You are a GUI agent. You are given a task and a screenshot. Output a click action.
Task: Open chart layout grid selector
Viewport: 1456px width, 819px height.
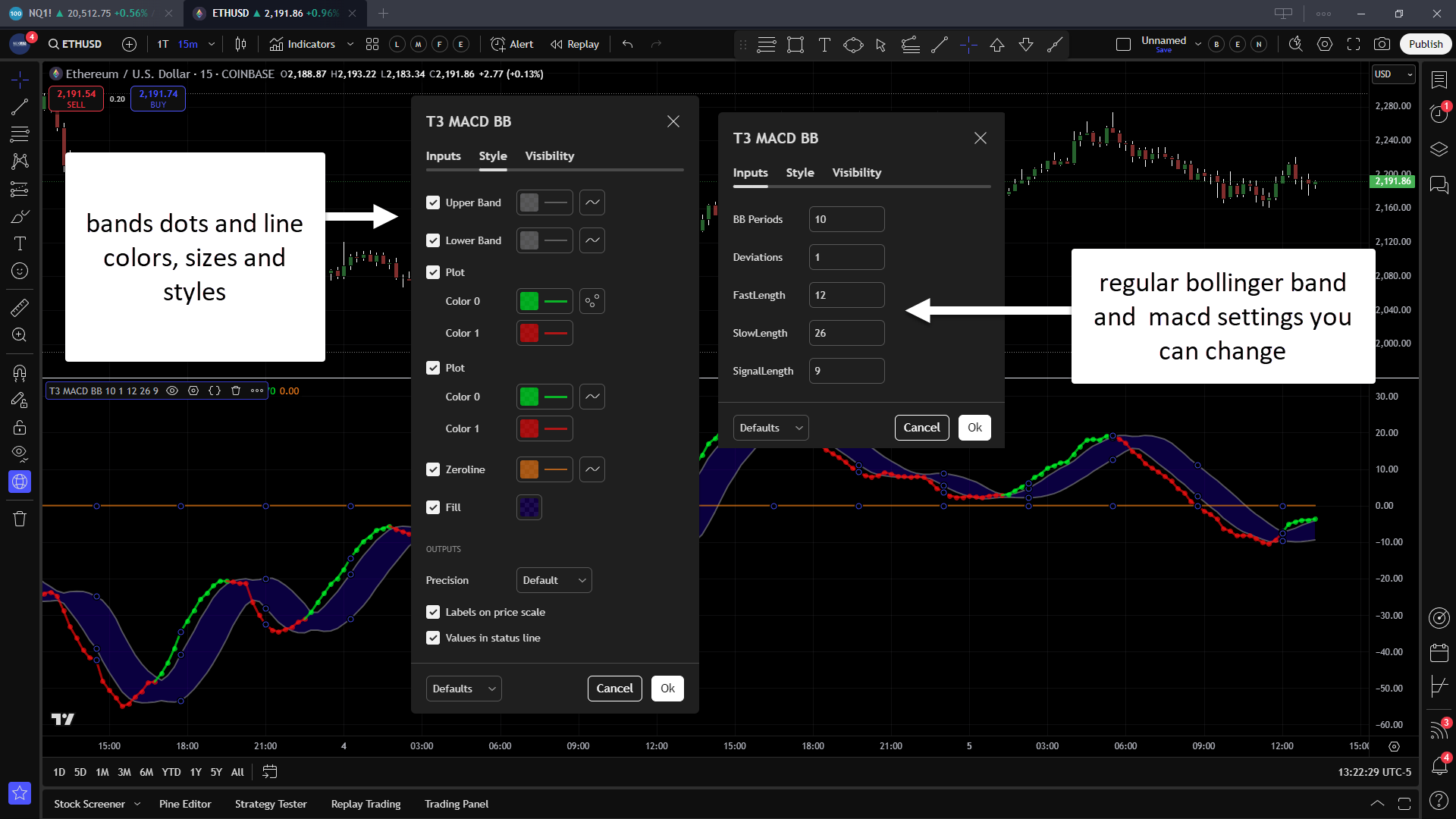(372, 44)
